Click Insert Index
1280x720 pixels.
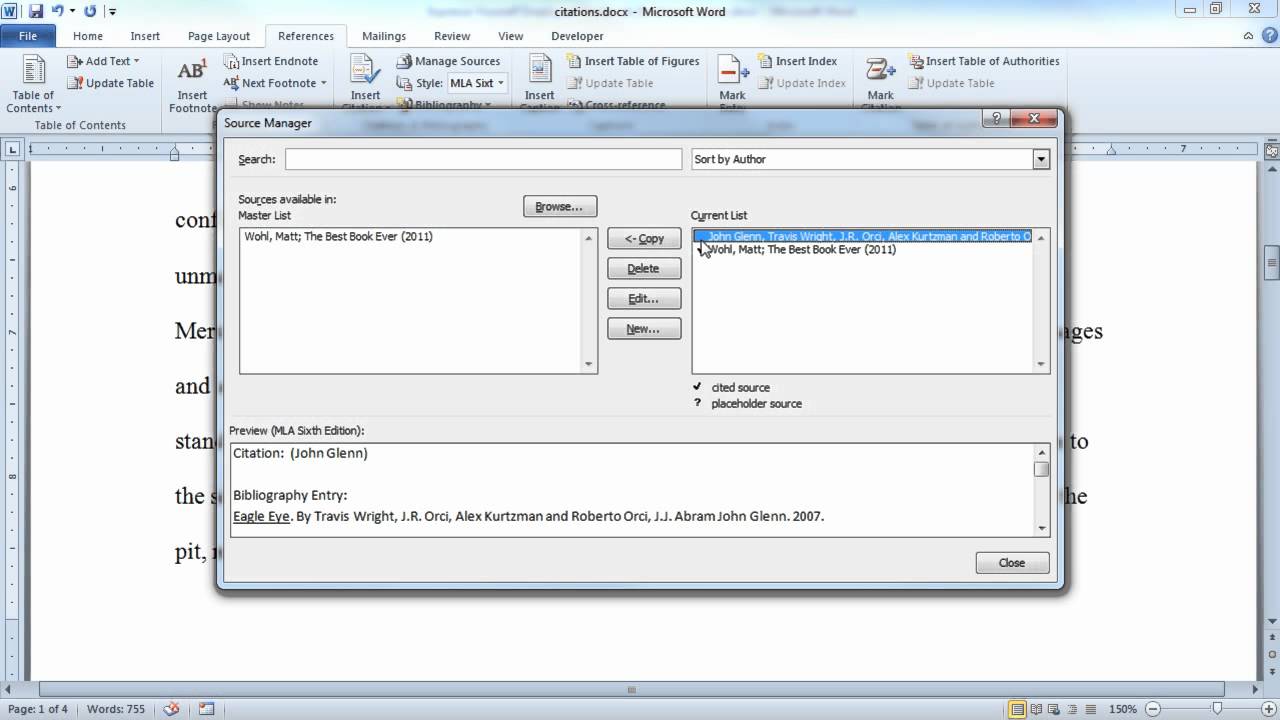797,61
